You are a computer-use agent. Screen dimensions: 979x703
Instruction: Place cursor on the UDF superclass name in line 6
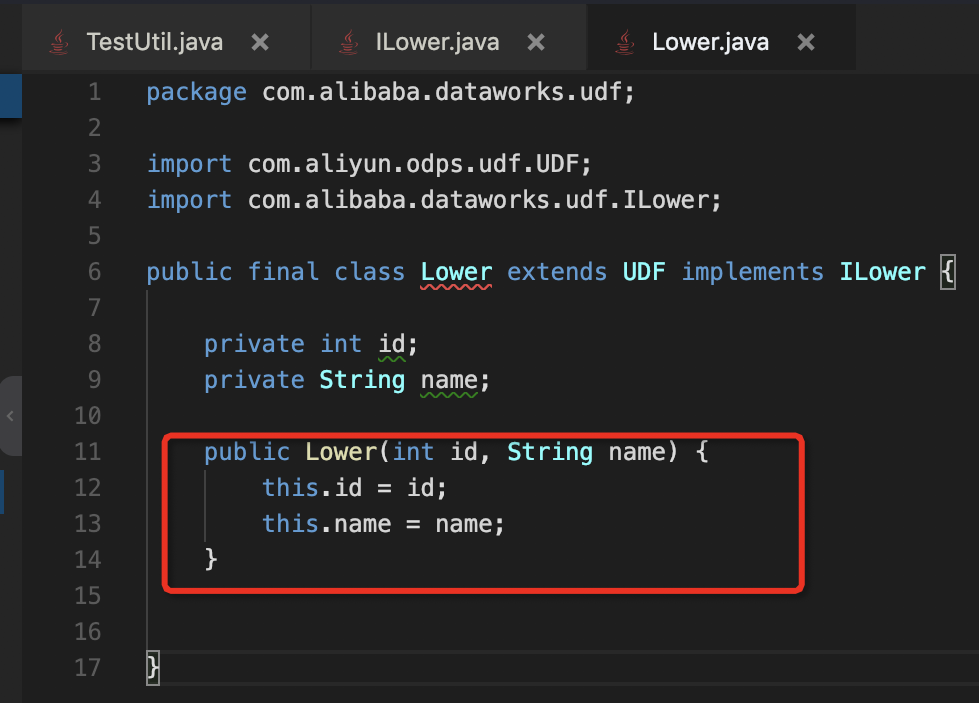[644, 272]
